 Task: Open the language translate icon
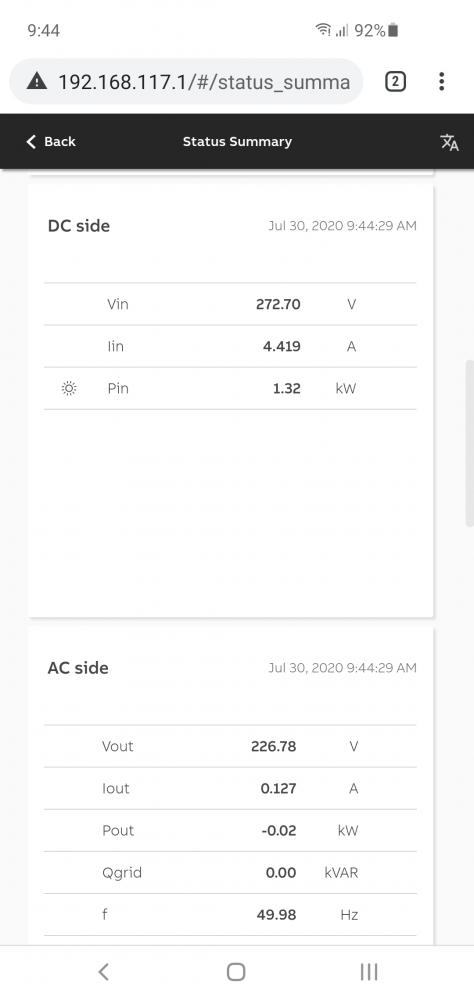(449, 142)
